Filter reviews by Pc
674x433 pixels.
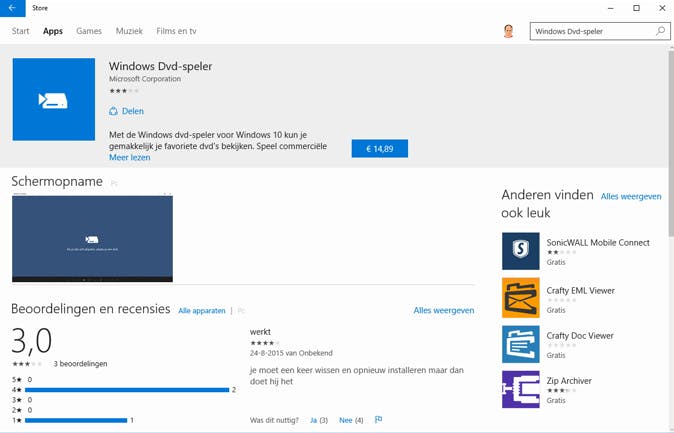point(241,310)
